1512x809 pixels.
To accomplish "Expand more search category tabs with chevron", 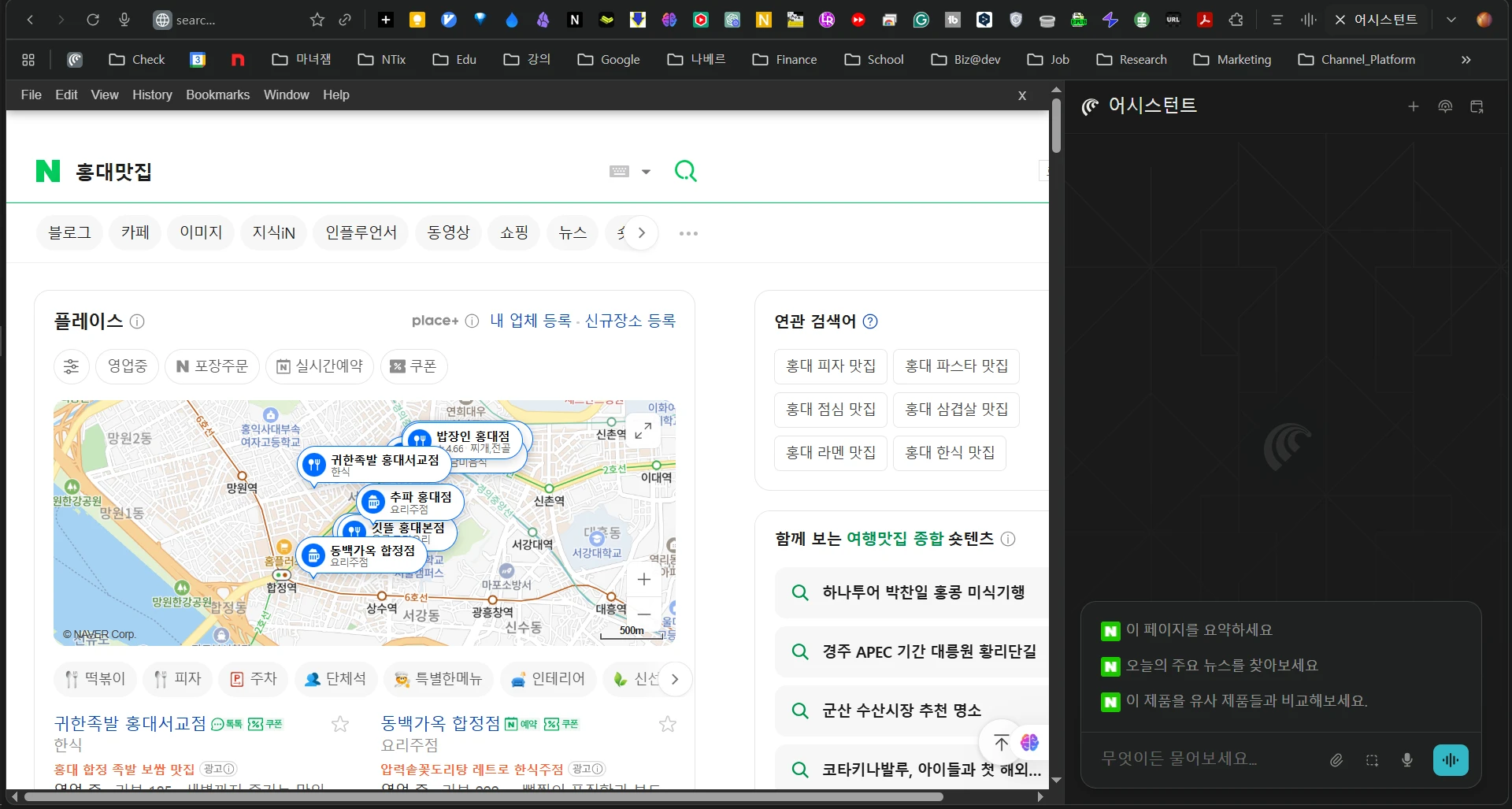I will pyautogui.click(x=642, y=233).
